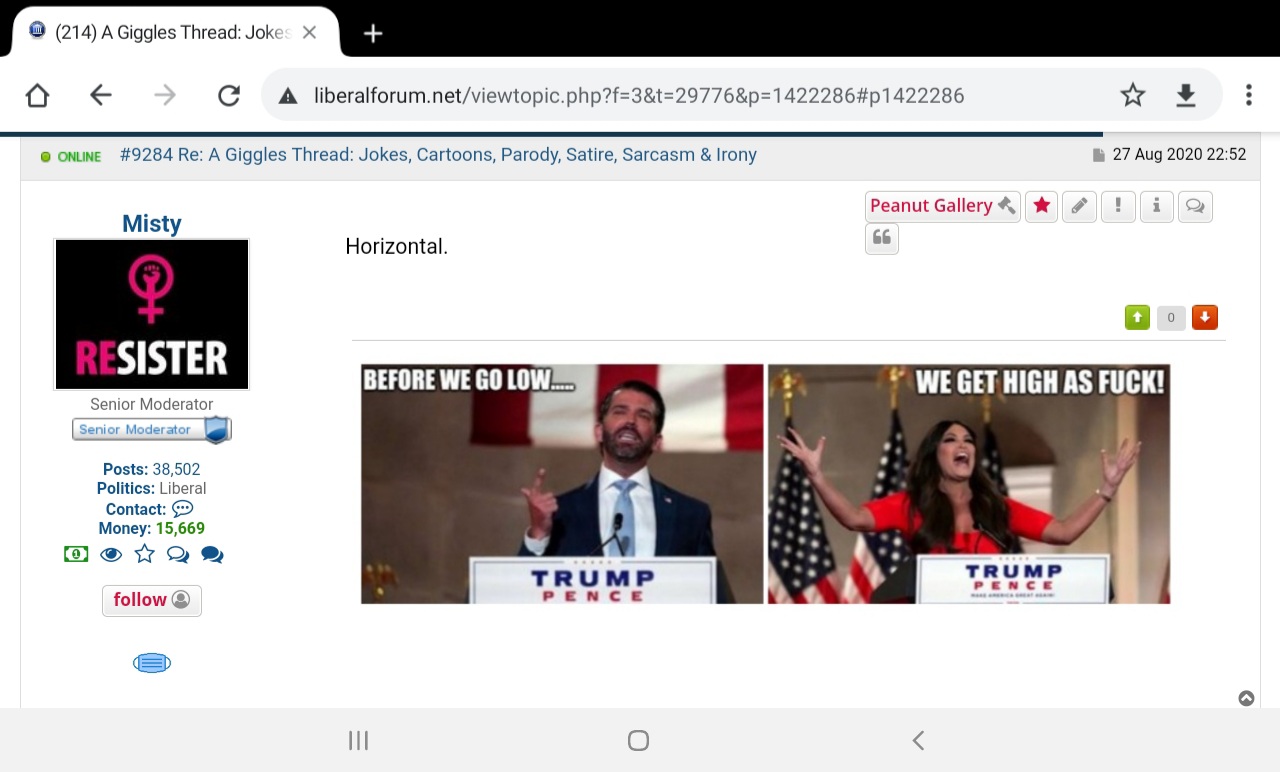Reload the page with the refresh icon
This screenshot has height=772, width=1280.
coord(229,95)
